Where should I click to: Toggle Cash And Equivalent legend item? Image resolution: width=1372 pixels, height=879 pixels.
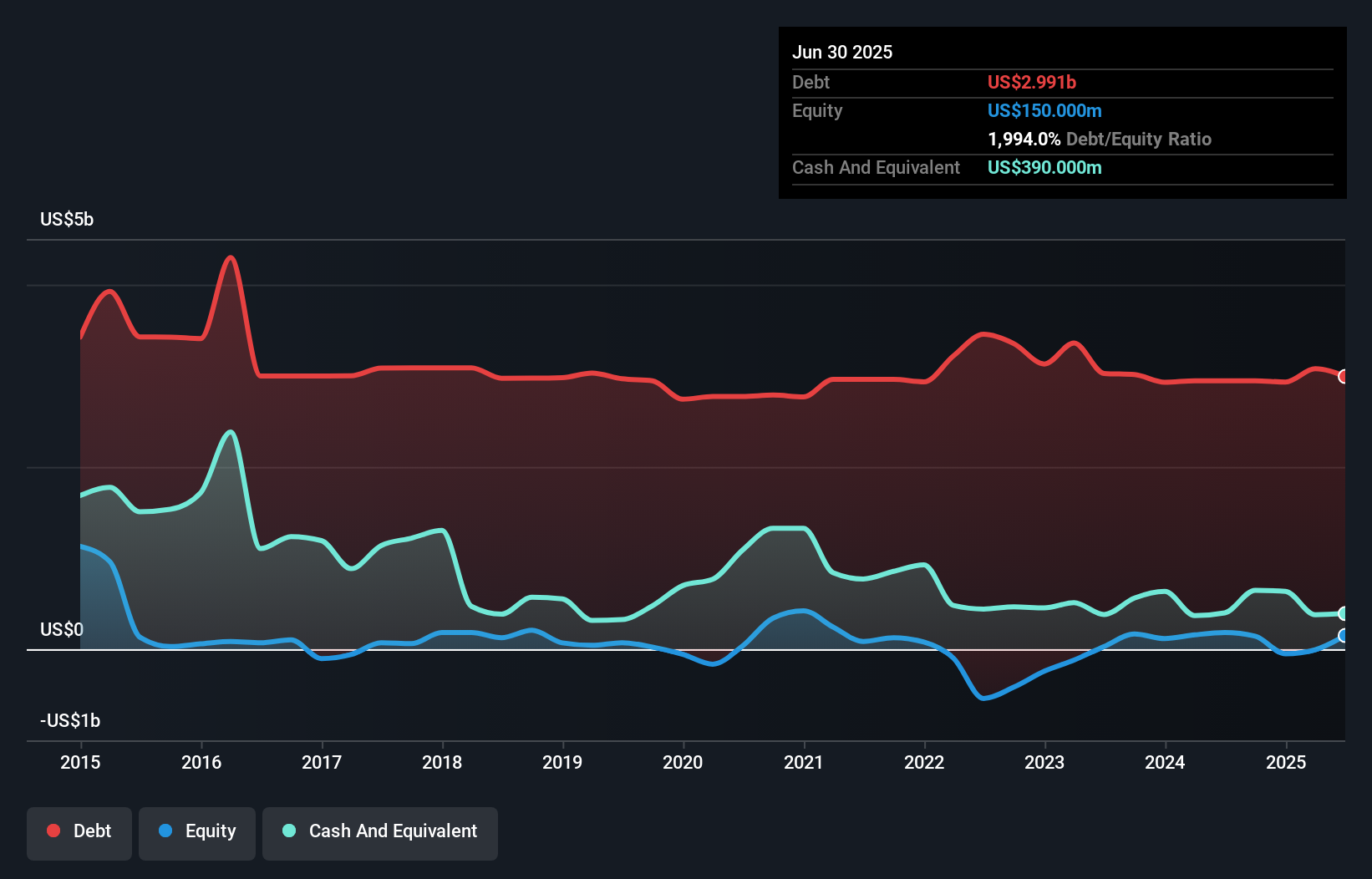coord(380,831)
